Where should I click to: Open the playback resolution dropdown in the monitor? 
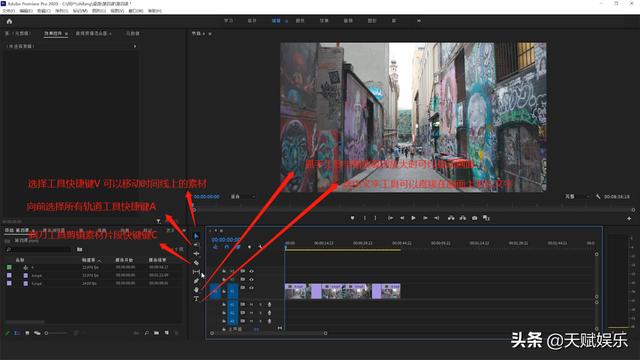(x=577, y=197)
